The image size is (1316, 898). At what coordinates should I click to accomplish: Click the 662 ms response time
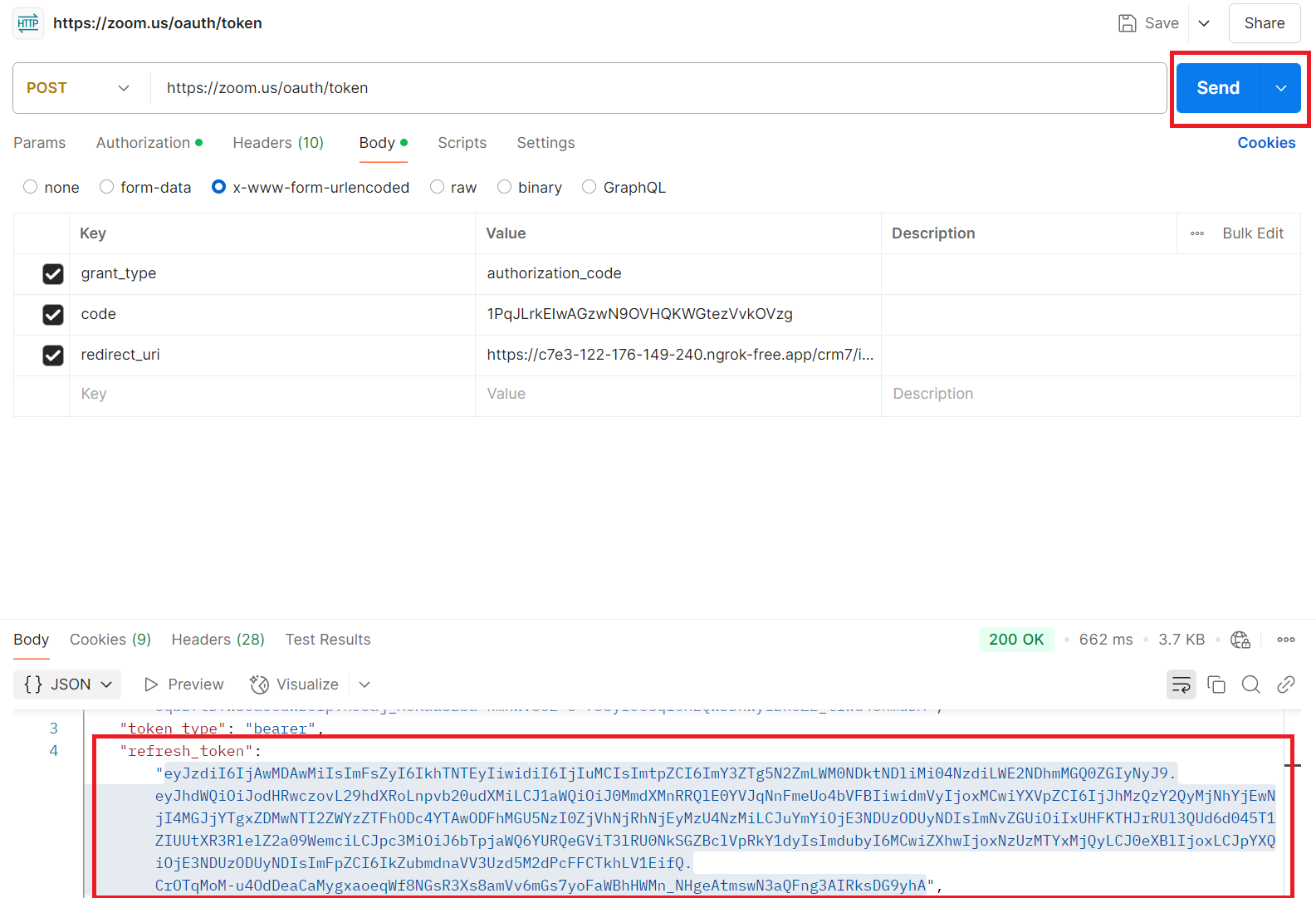[x=1106, y=640]
